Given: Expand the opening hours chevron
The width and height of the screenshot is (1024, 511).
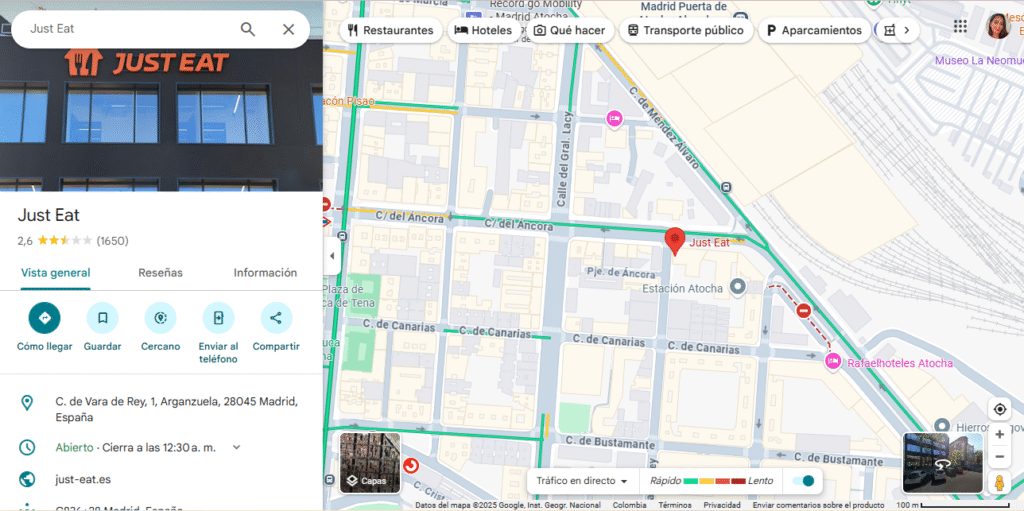Looking at the screenshot, I should point(236,448).
